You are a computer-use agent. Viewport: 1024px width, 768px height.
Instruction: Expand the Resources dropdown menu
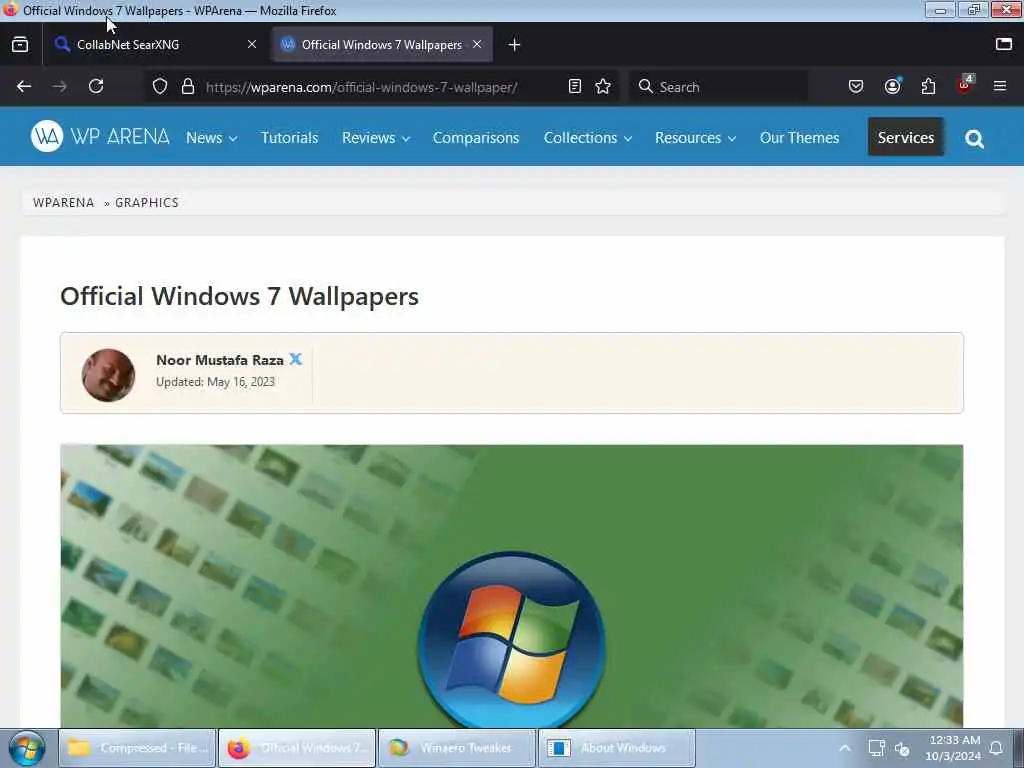696,138
